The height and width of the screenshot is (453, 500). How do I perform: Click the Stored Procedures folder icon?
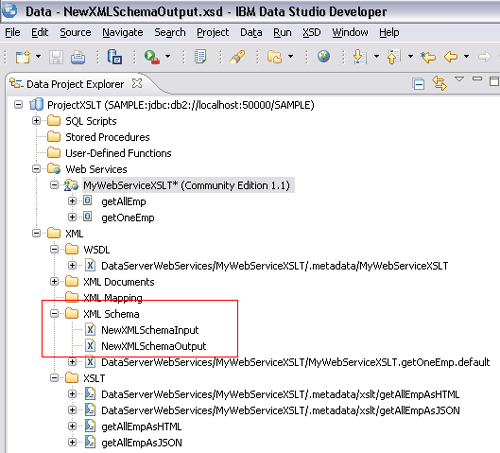(x=54, y=137)
